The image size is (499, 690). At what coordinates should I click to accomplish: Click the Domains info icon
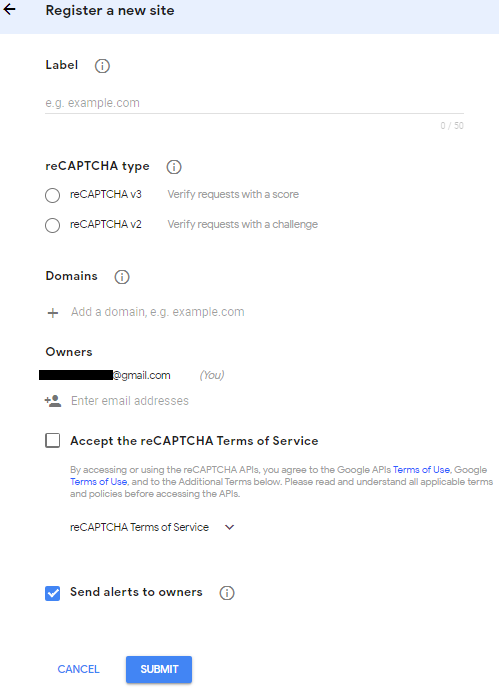[x=122, y=277]
